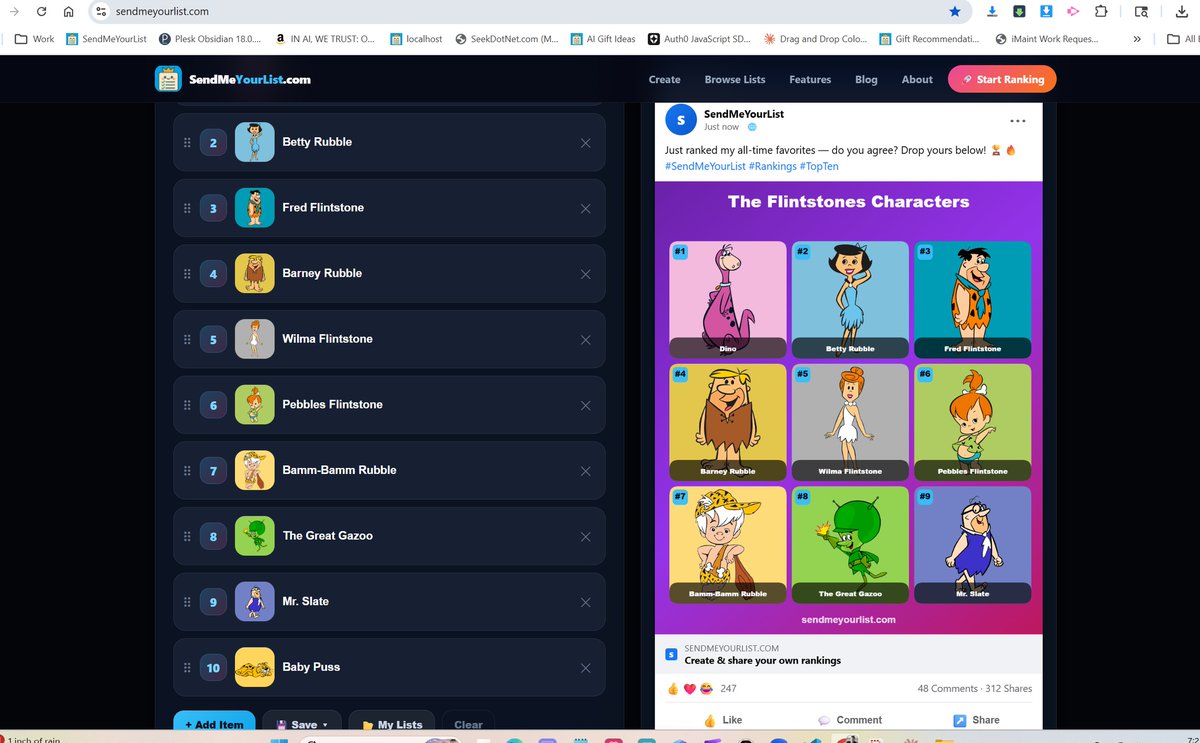
Task: Click Share on the preview post
Action: coord(977,720)
